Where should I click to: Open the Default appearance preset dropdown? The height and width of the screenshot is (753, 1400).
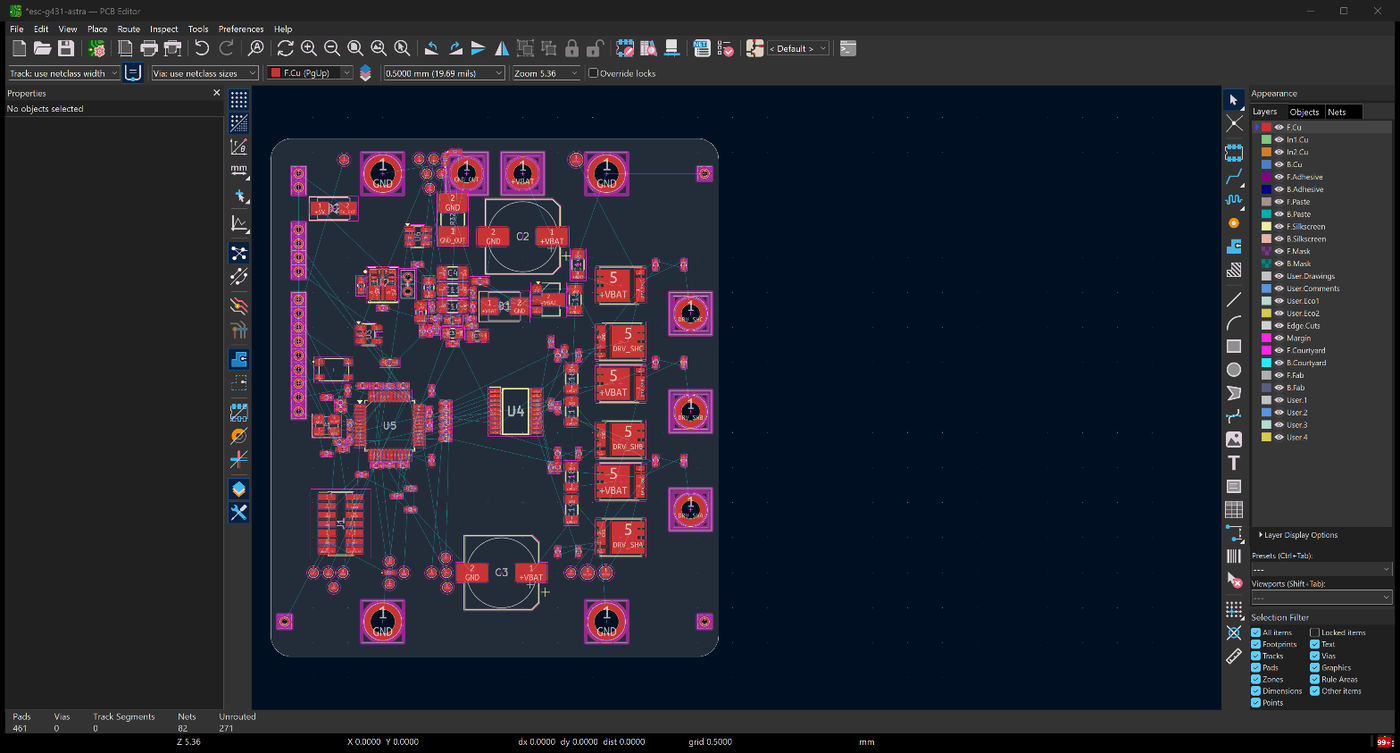point(797,48)
